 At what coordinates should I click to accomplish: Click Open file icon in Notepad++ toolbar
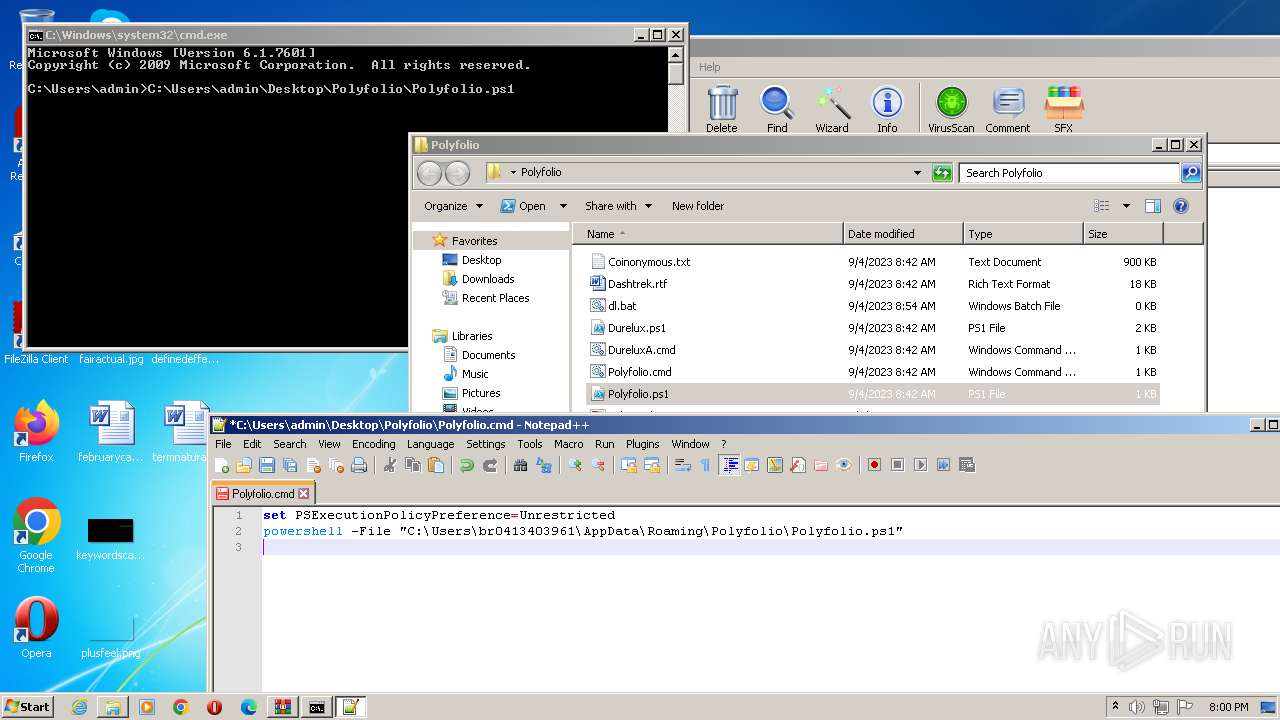click(x=244, y=465)
